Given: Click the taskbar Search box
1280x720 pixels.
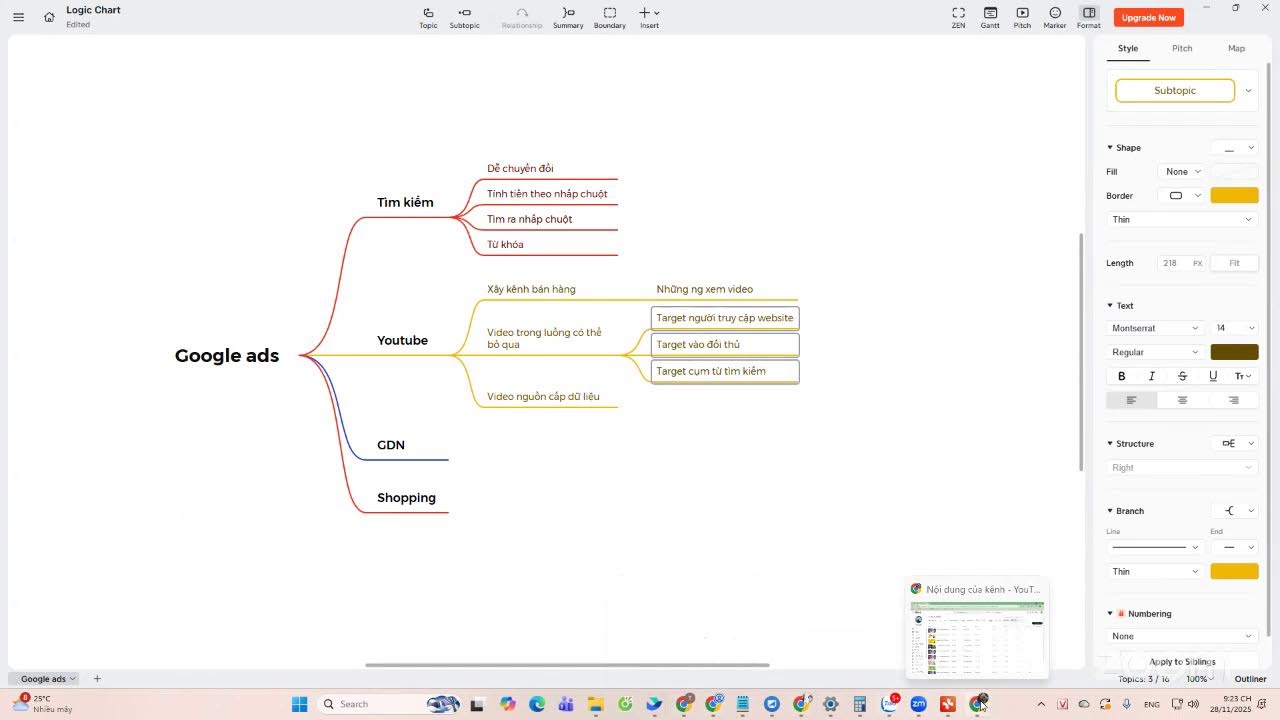Looking at the screenshot, I should [x=390, y=704].
